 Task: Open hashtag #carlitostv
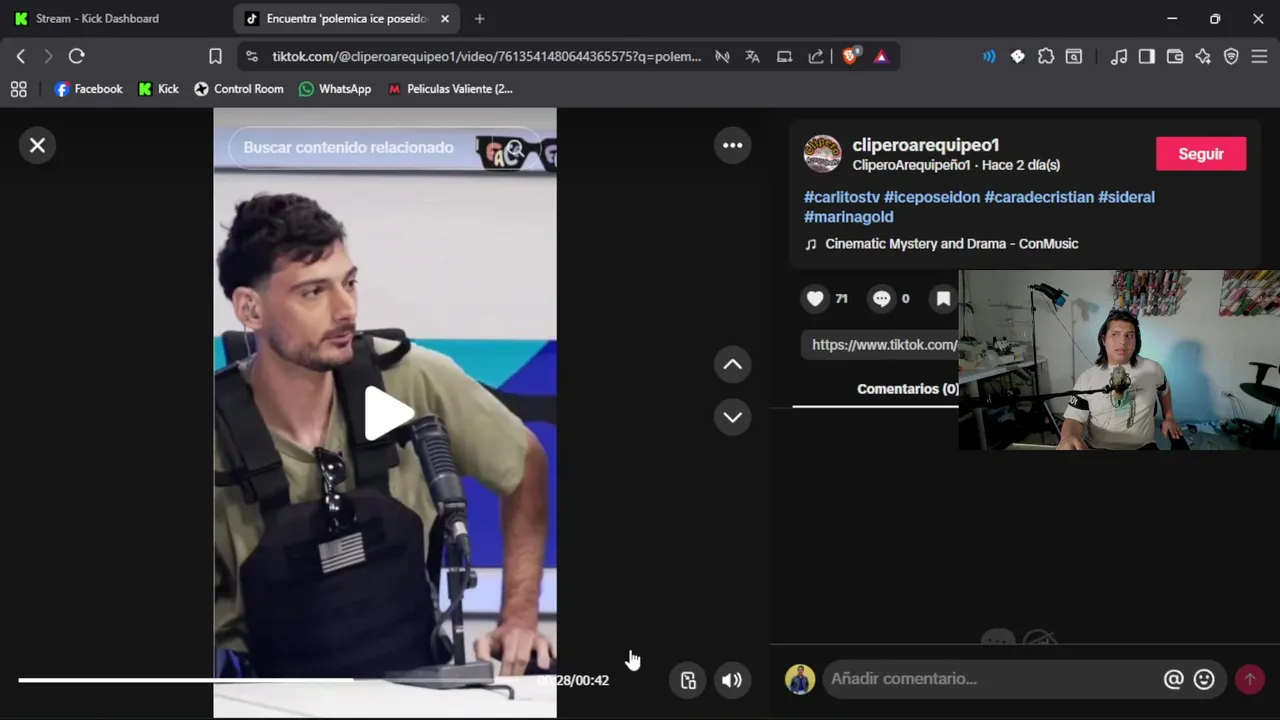[x=842, y=197]
